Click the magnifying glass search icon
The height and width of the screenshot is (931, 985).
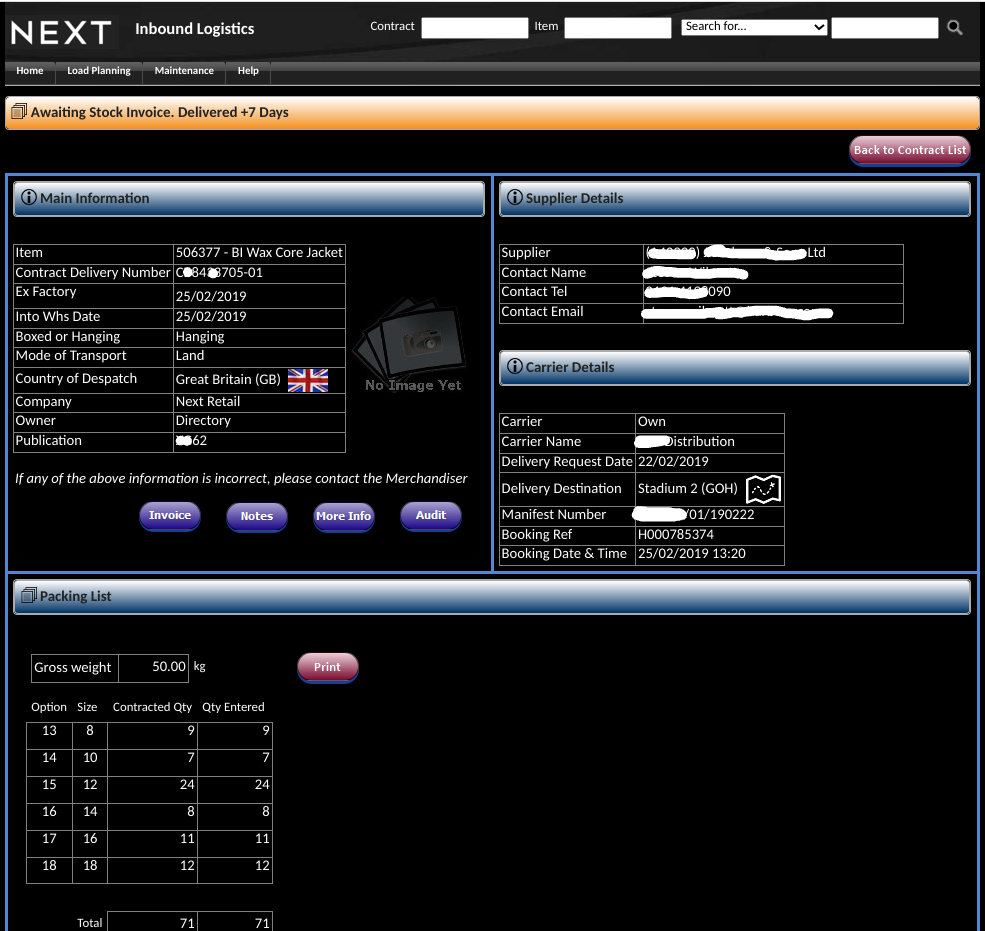(953, 27)
